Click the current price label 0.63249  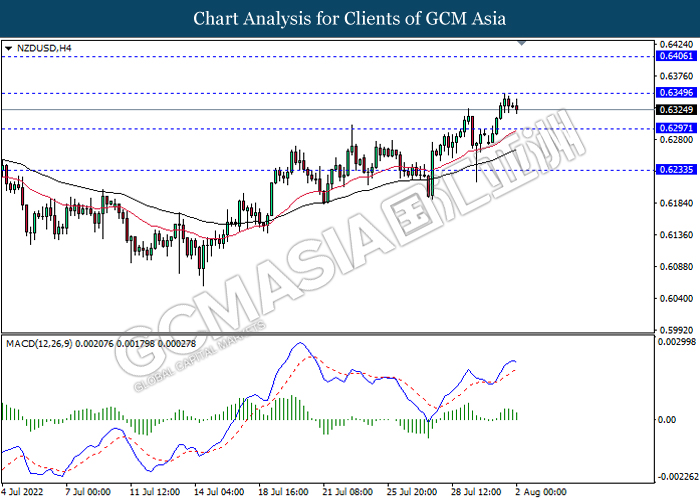676,110
